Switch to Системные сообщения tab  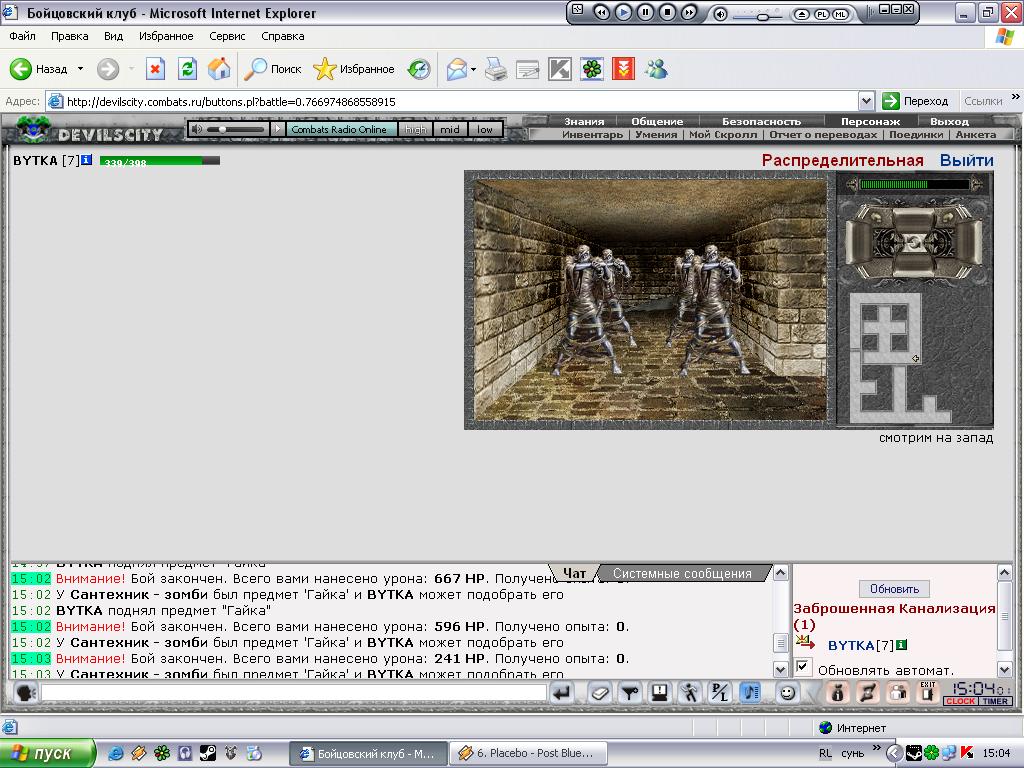[x=682, y=573]
